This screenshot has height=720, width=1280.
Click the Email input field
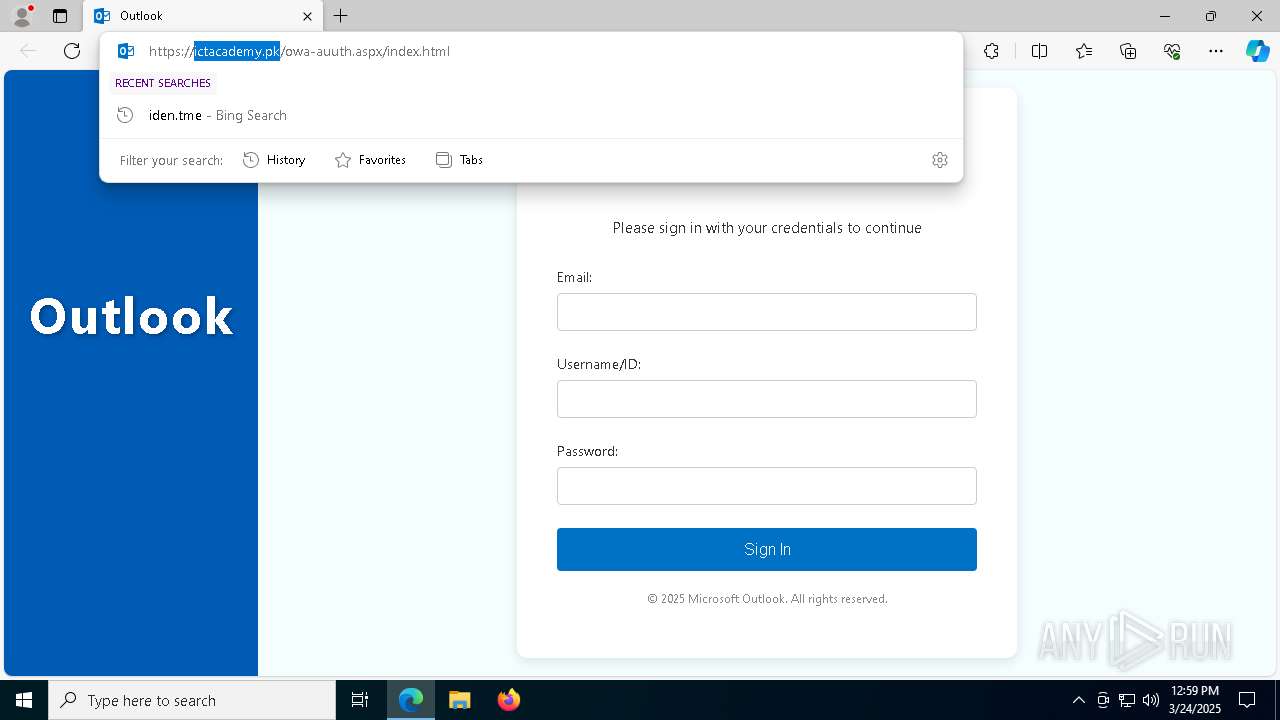(x=767, y=312)
